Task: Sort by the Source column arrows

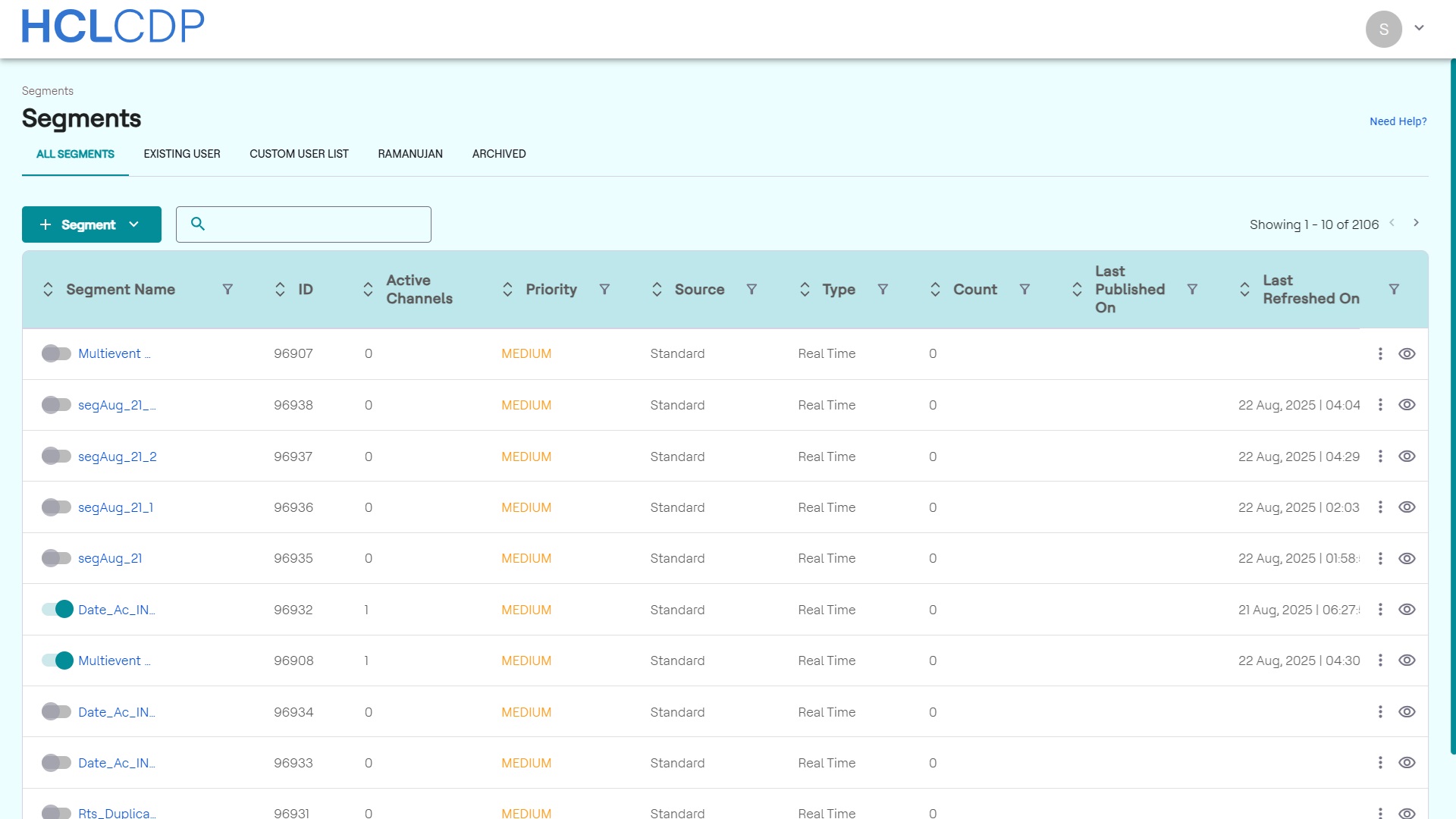Action: [657, 290]
